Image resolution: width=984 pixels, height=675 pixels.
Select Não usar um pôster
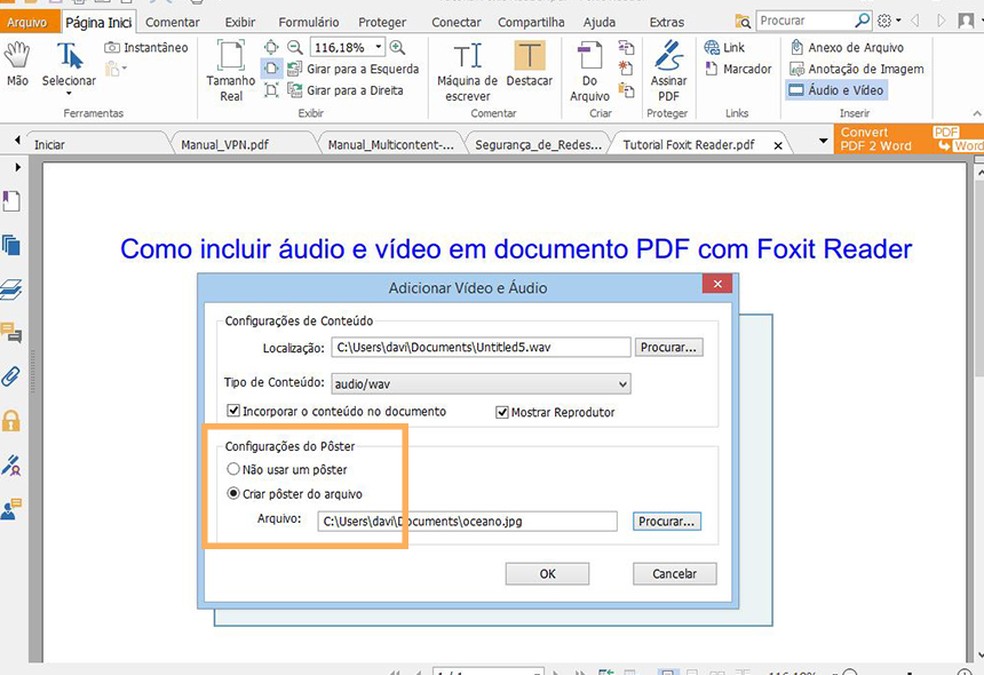[233, 469]
